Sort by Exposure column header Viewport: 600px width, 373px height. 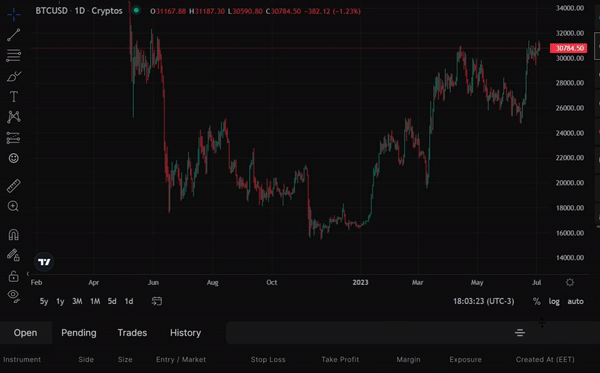pos(466,360)
